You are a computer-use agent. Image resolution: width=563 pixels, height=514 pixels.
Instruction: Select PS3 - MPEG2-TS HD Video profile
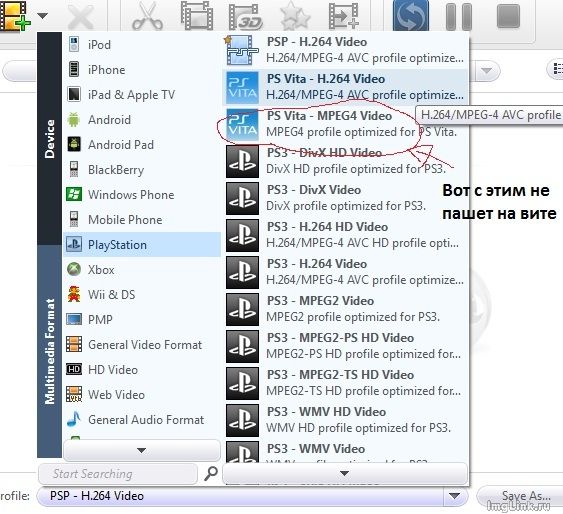tap(345, 383)
